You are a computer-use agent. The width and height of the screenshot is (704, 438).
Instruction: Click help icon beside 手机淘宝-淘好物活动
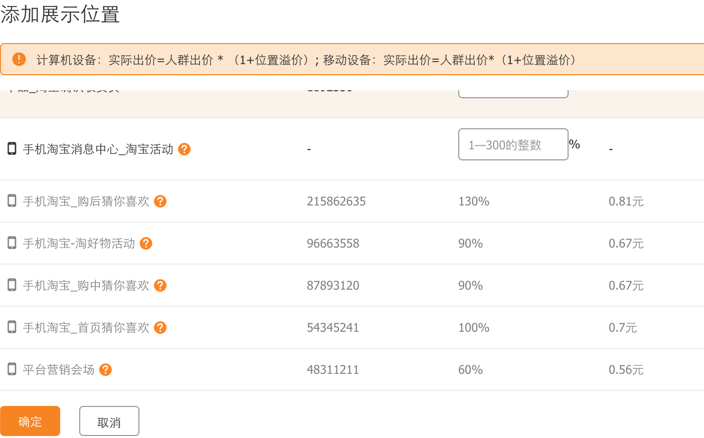(x=146, y=243)
